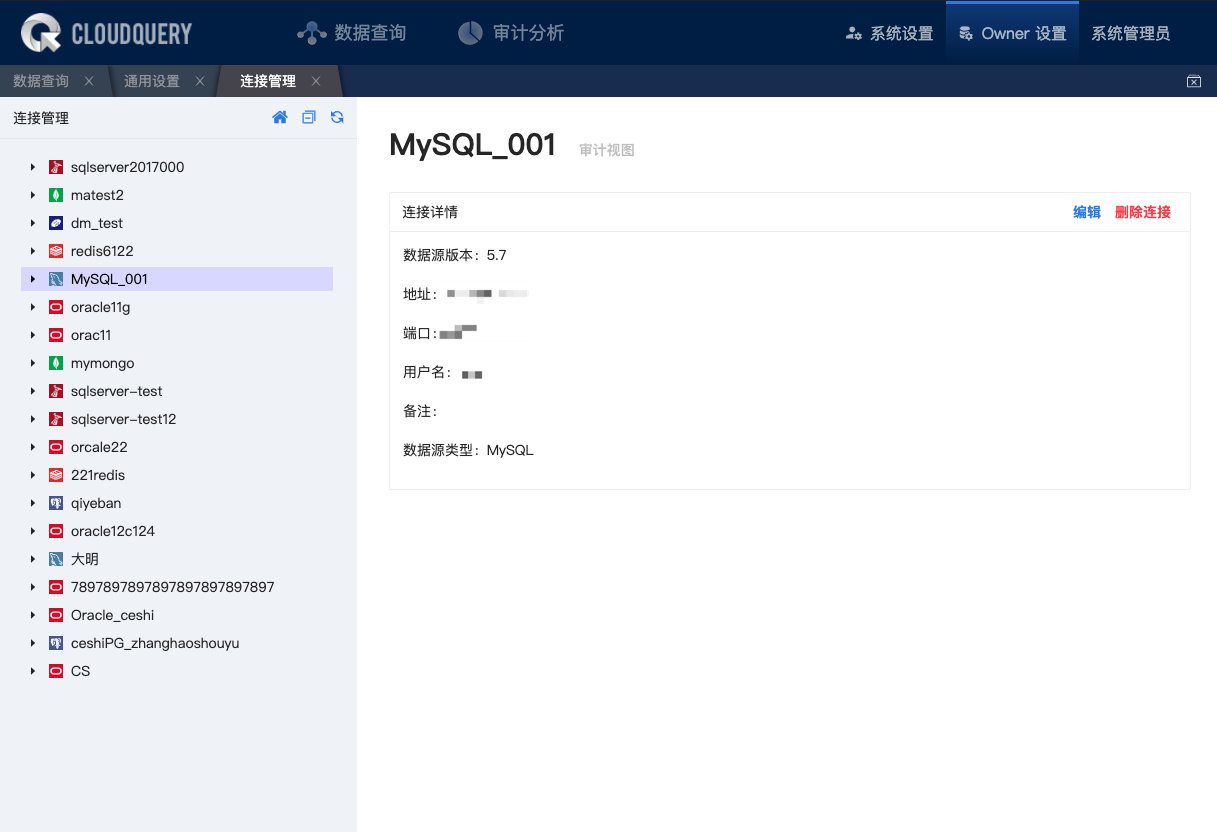This screenshot has height=832, width=1217.
Task: Click the CloudQuery logo
Action: coord(106,33)
